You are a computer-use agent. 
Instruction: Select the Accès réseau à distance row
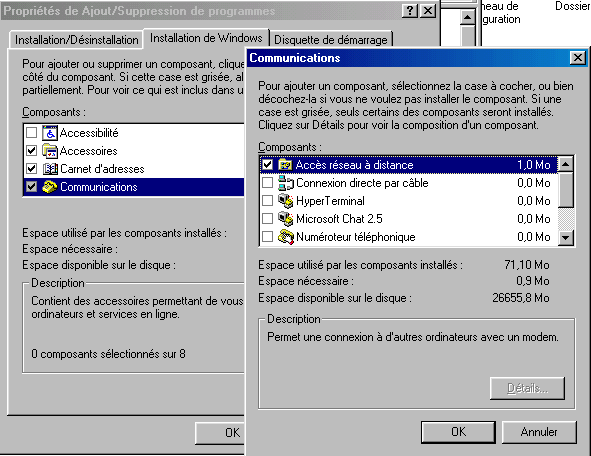point(408,165)
